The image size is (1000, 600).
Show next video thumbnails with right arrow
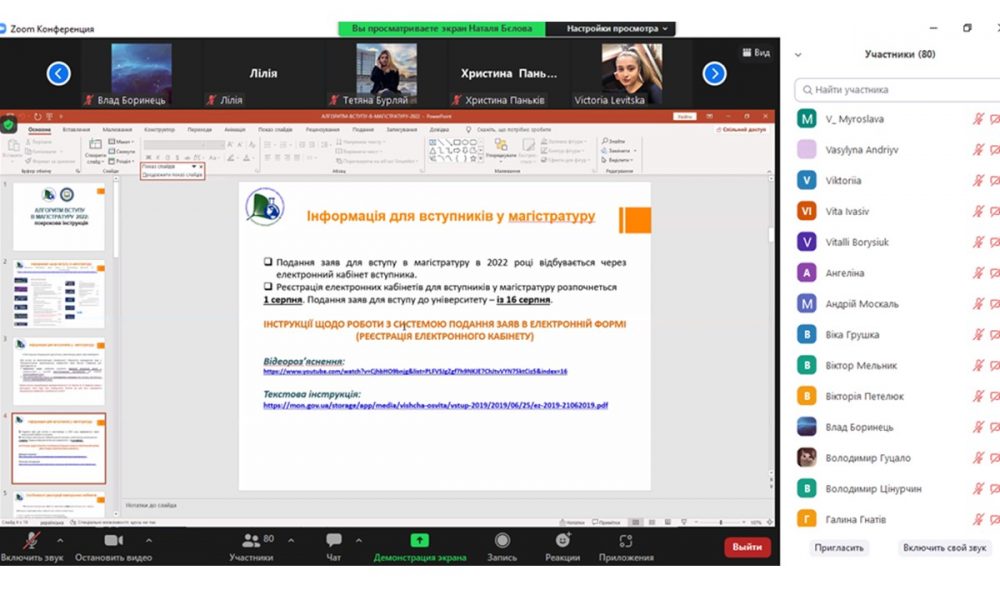coord(714,73)
